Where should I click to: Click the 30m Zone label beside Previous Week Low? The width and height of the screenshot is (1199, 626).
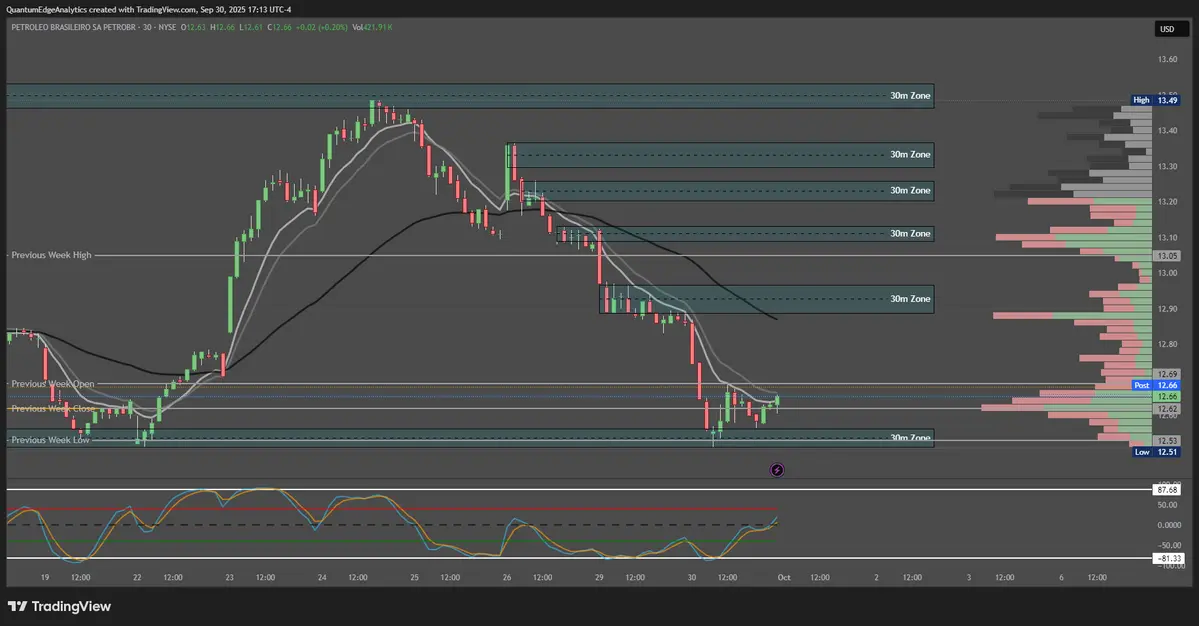click(910, 438)
